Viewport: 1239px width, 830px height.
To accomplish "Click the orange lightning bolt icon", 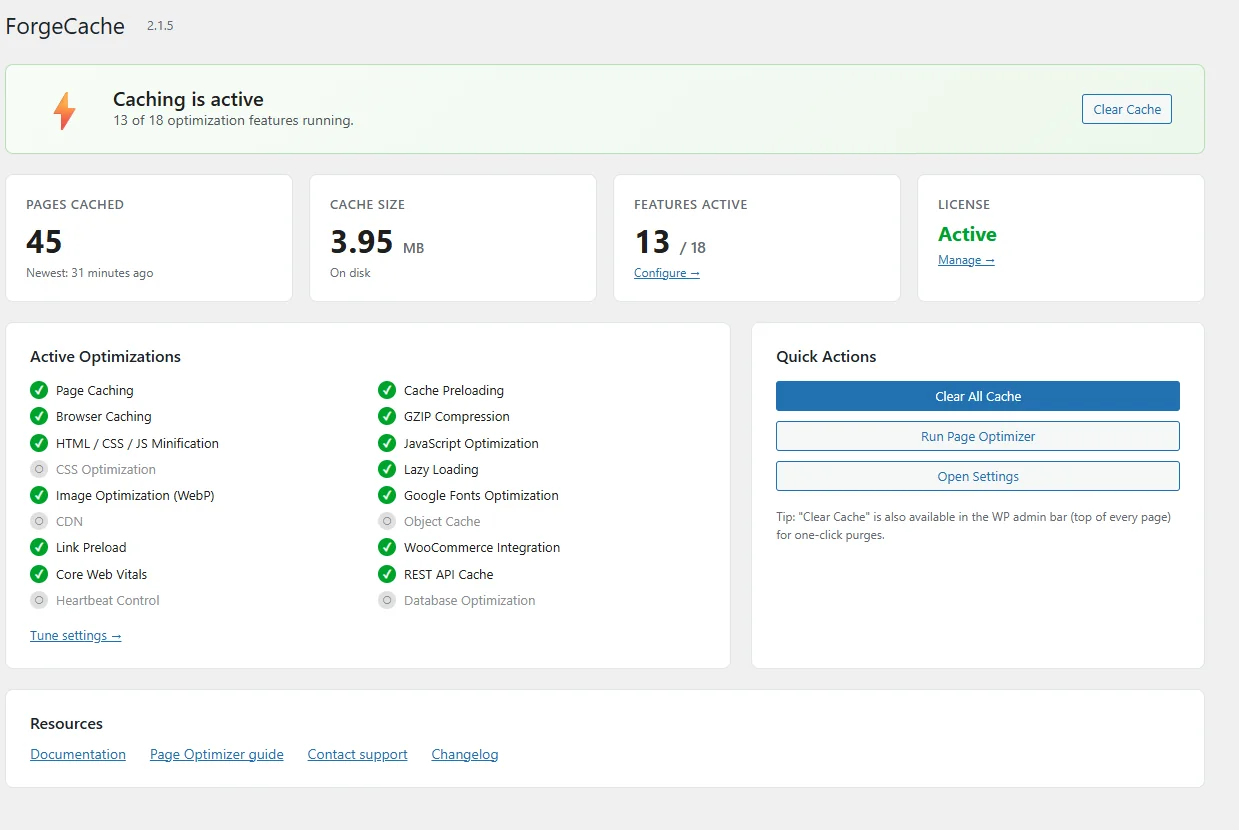I will coord(64,110).
